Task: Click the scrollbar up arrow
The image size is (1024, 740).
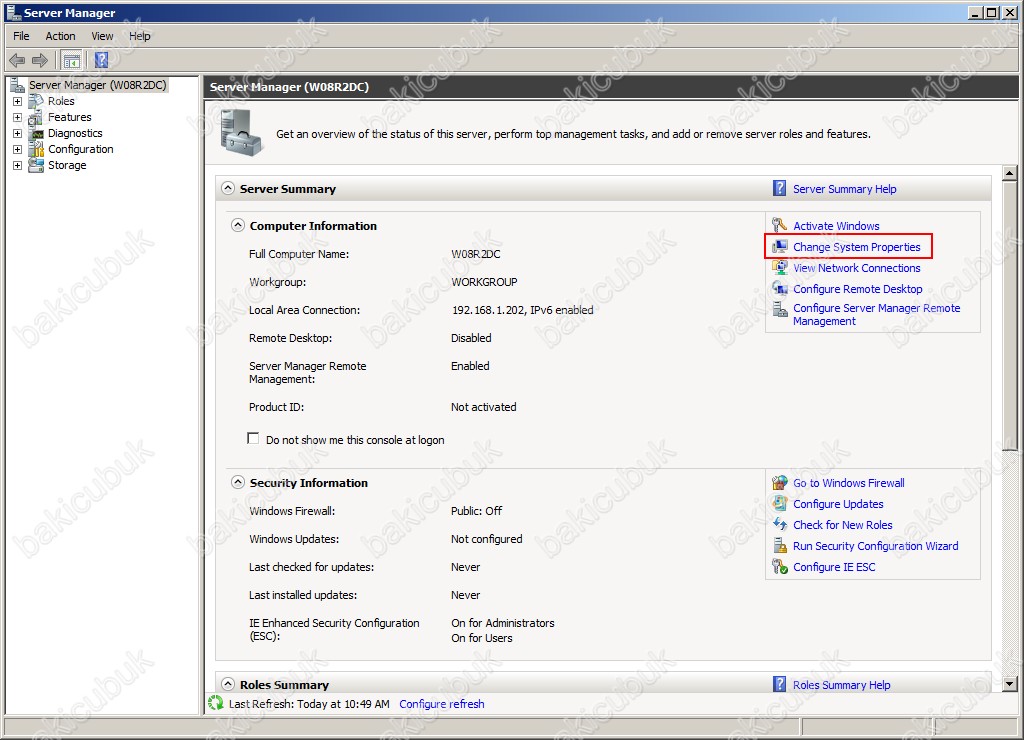Action: [x=1010, y=173]
